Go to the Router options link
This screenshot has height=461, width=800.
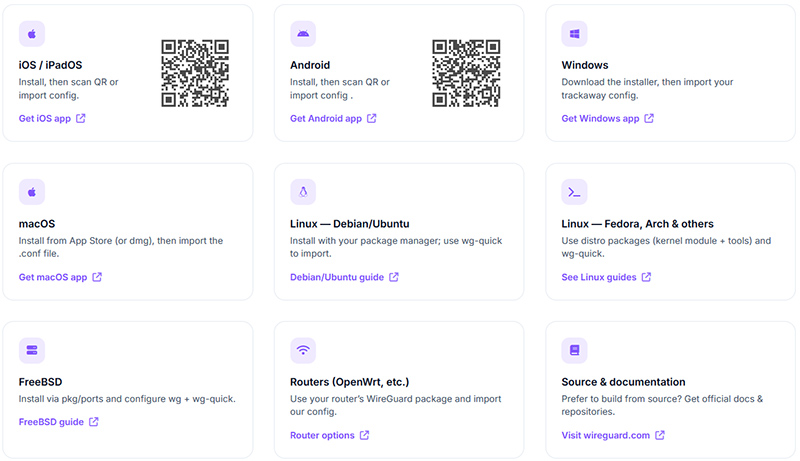[x=329, y=436]
